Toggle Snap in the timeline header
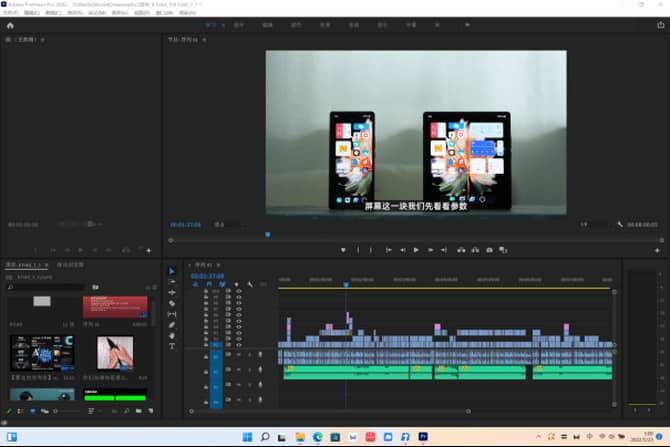The image size is (670, 447). pyautogui.click(x=209, y=284)
